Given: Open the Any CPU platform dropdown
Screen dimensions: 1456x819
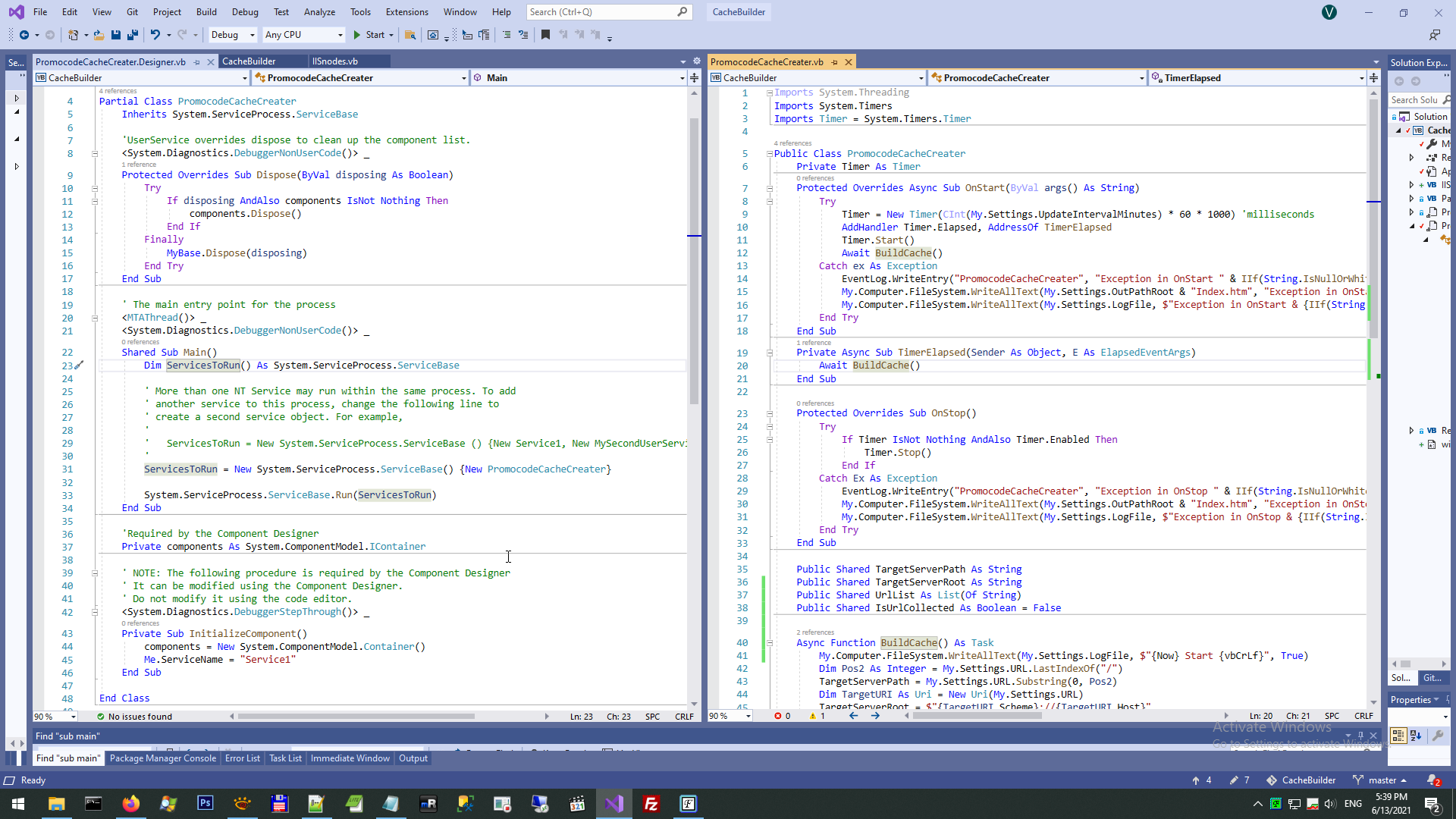Looking at the screenshot, I should pos(303,35).
